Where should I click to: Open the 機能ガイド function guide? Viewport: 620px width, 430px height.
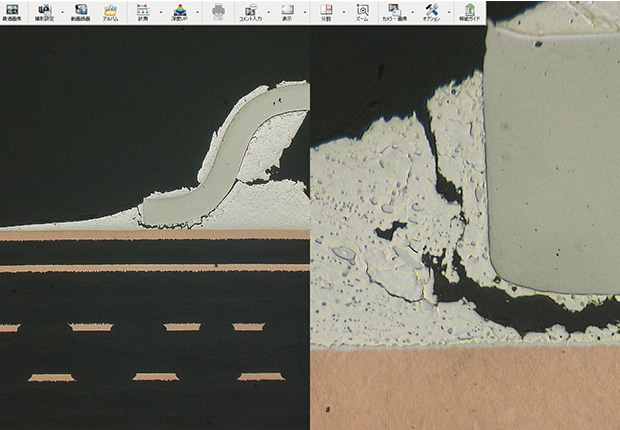pyautogui.click(x=469, y=12)
